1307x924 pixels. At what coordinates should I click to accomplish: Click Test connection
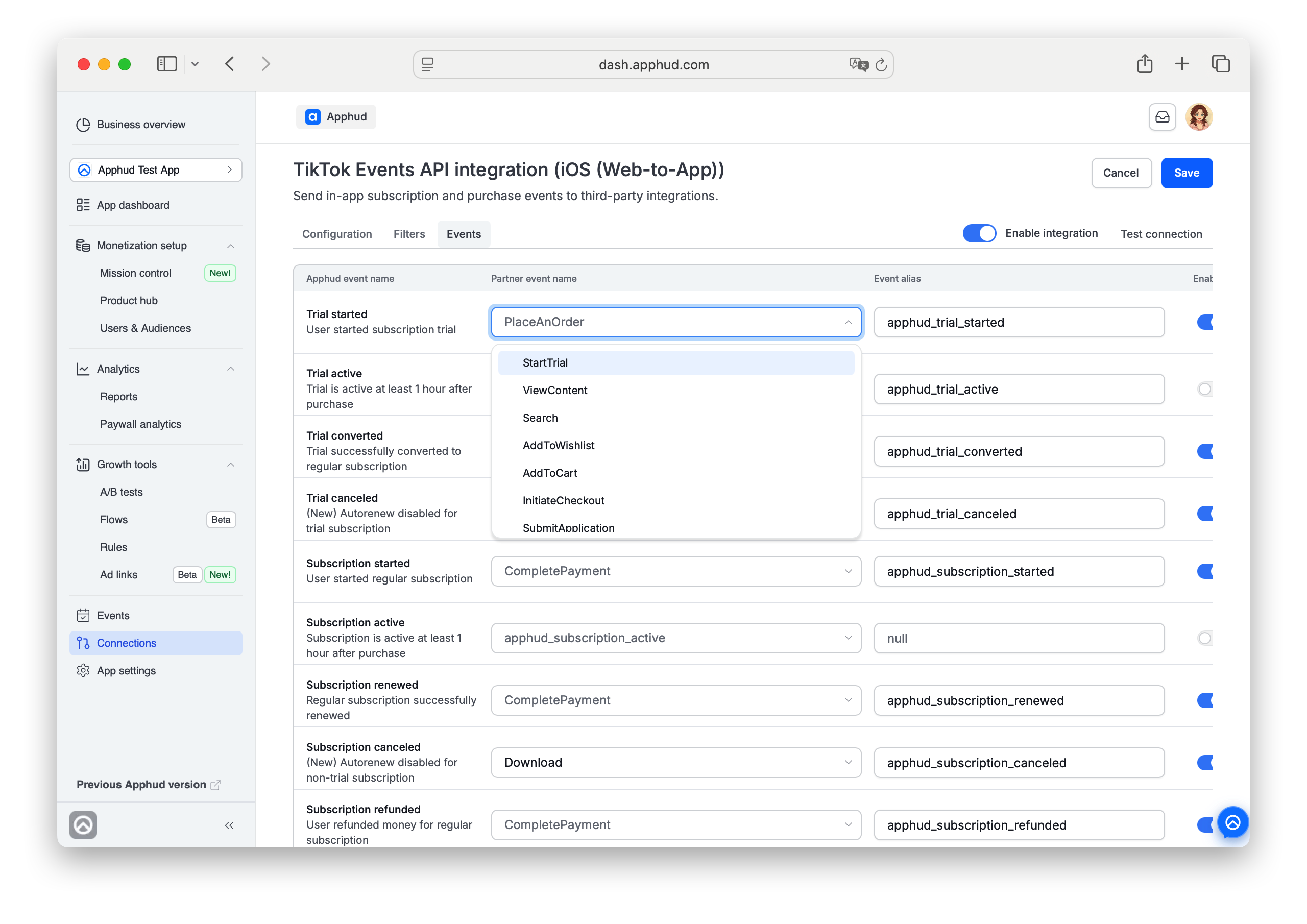(1161, 234)
